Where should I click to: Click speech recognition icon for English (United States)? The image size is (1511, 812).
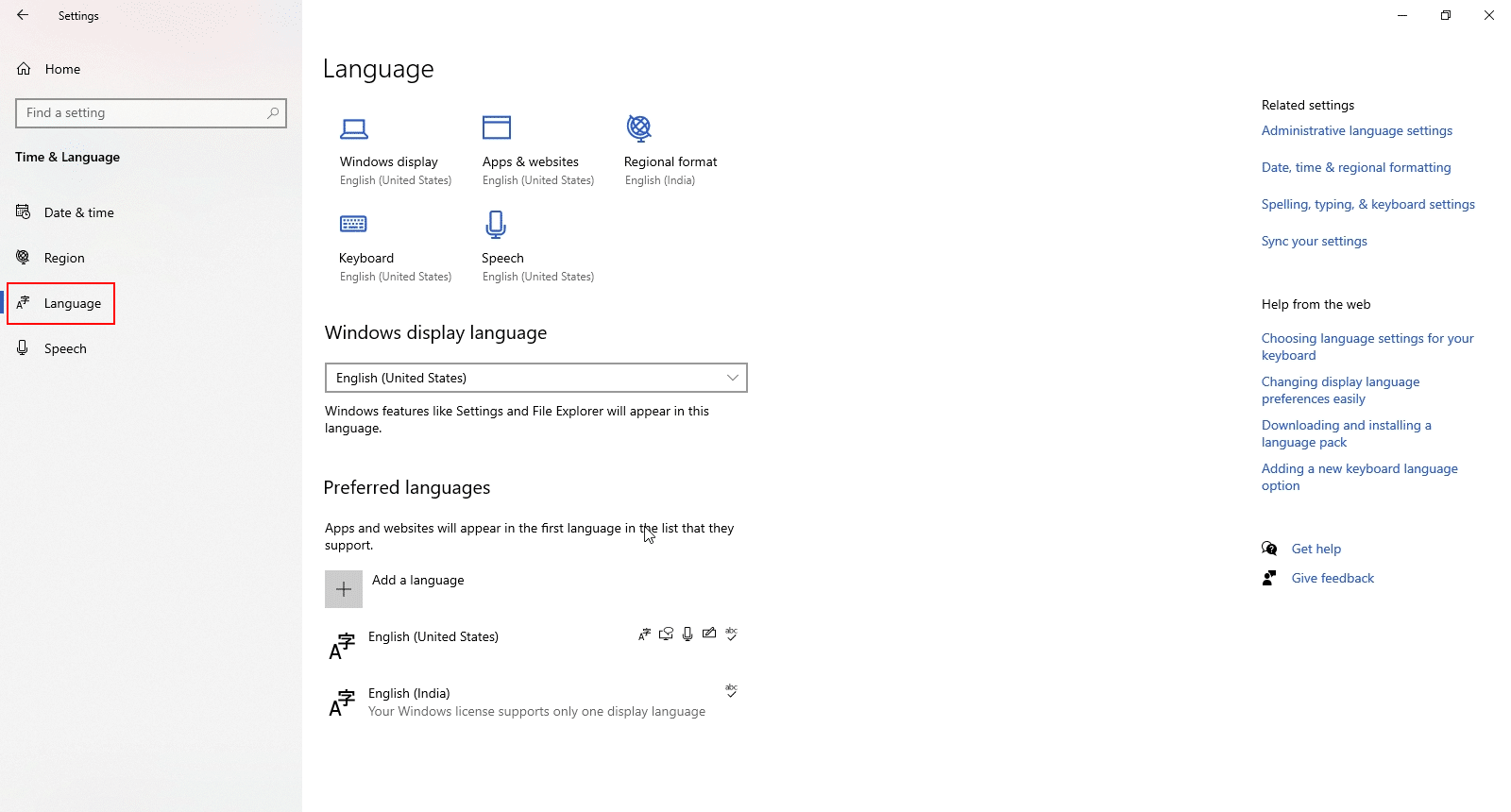point(688,634)
